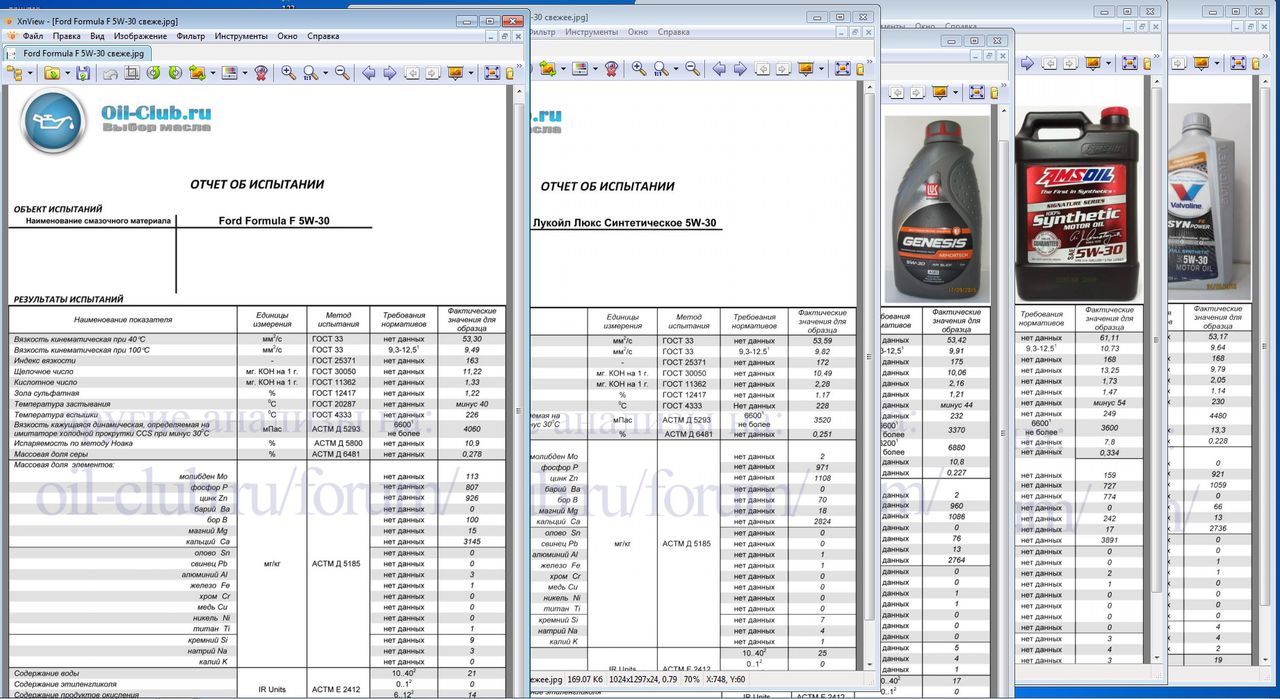The image size is (1280, 699).
Task: Zoom in on the Ford Formula image
Action: [288, 73]
